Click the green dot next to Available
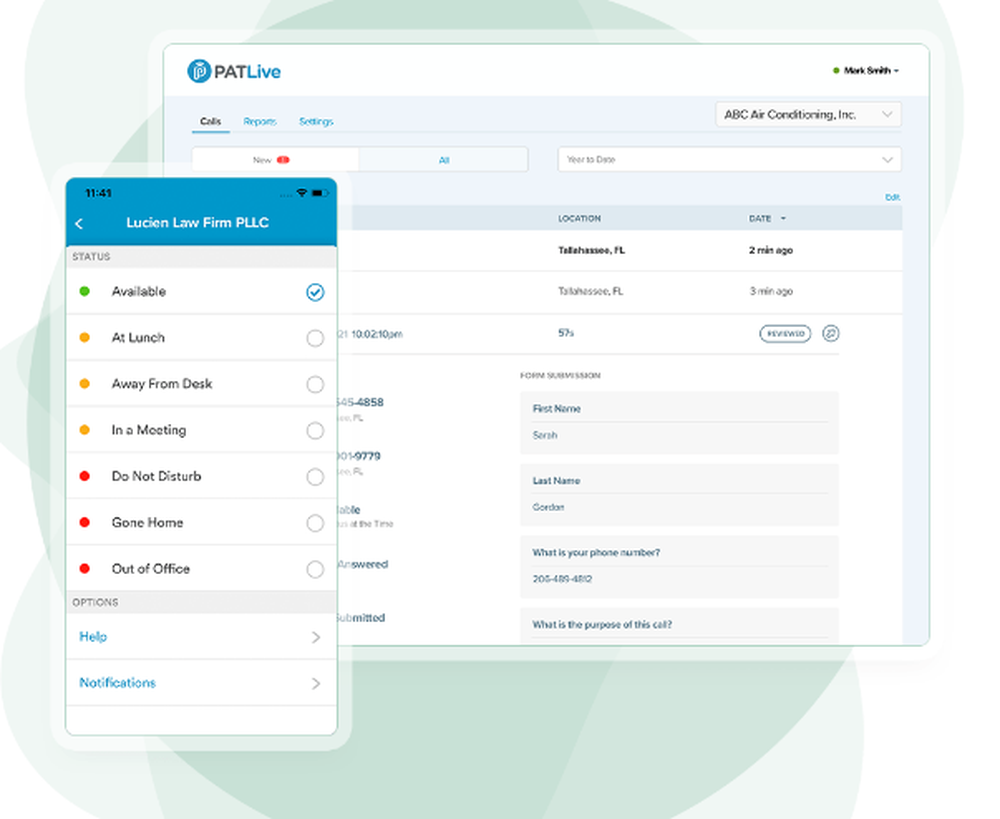Image resolution: width=1000 pixels, height=819 pixels. click(84, 291)
